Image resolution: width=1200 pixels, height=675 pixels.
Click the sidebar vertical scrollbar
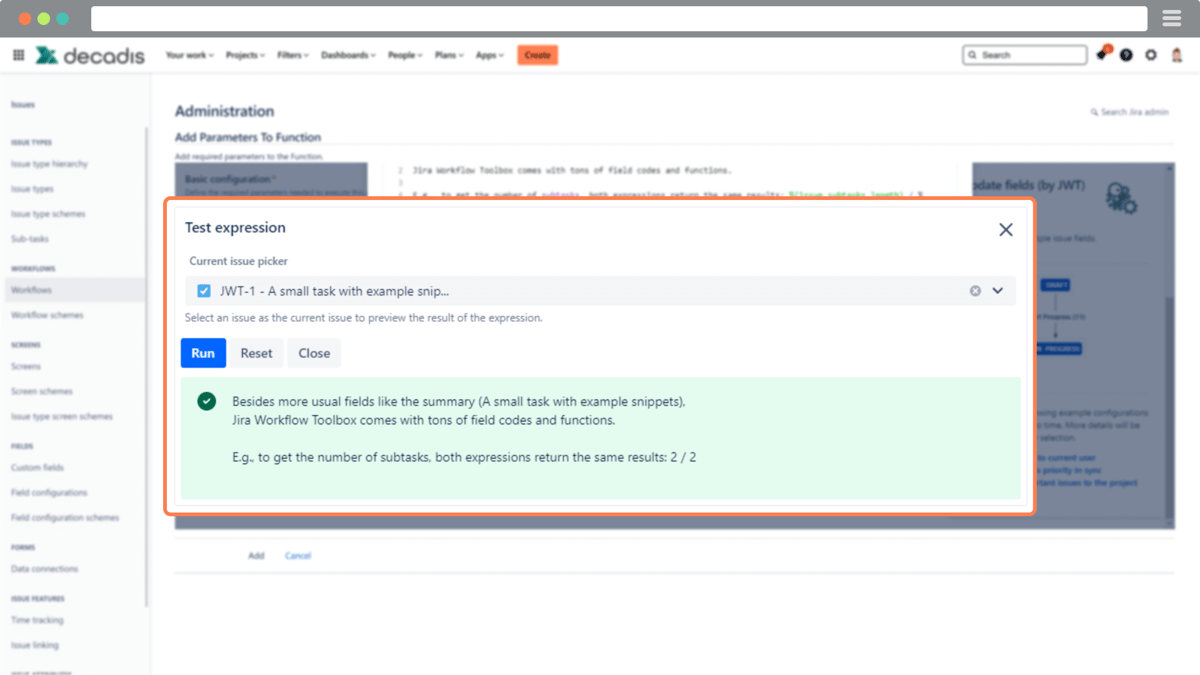pos(147,365)
